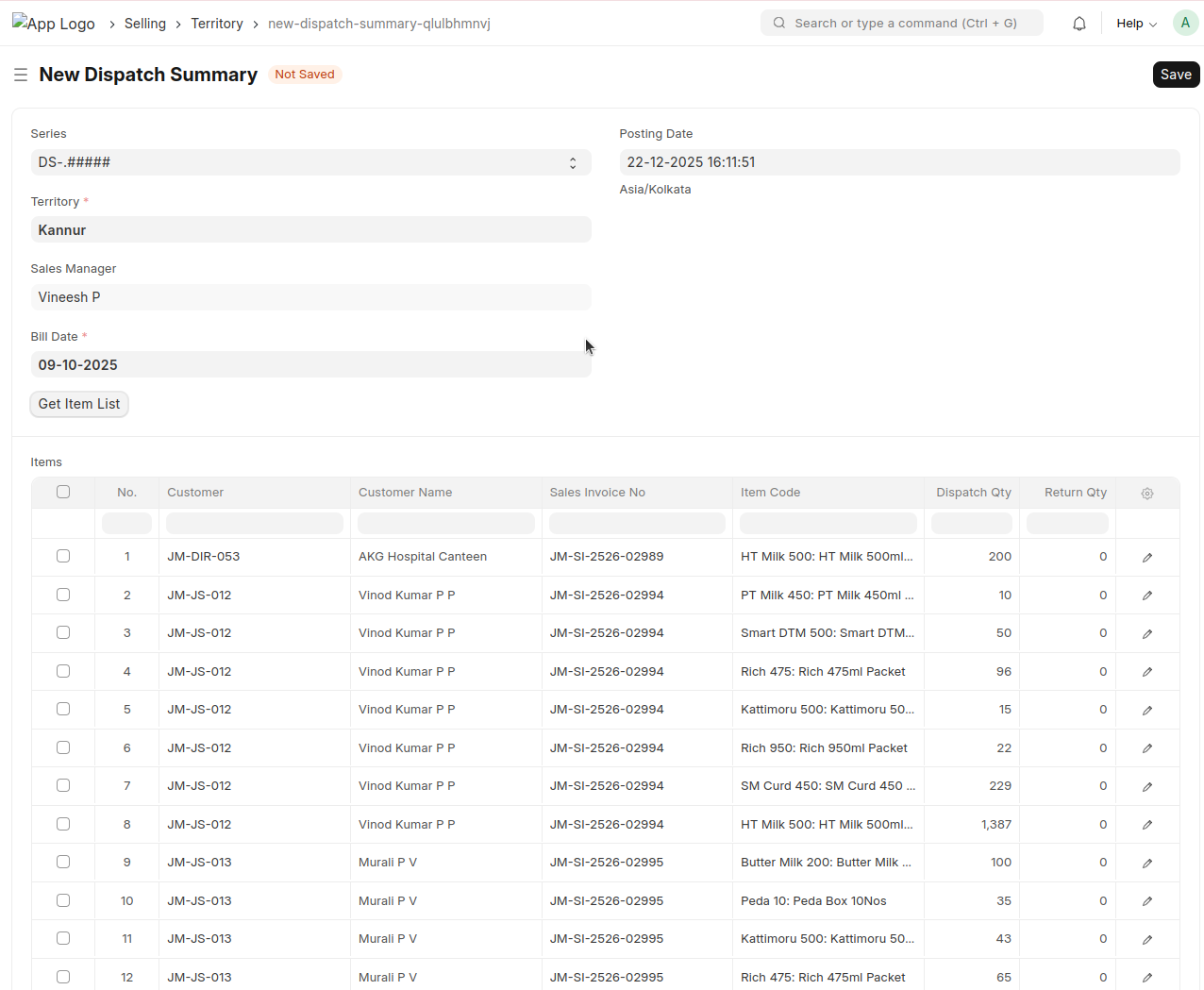Screen dimensions: 1204x990
Task: Select the checkbox for AKG Hospital Canteen row
Action: [x=63, y=556]
